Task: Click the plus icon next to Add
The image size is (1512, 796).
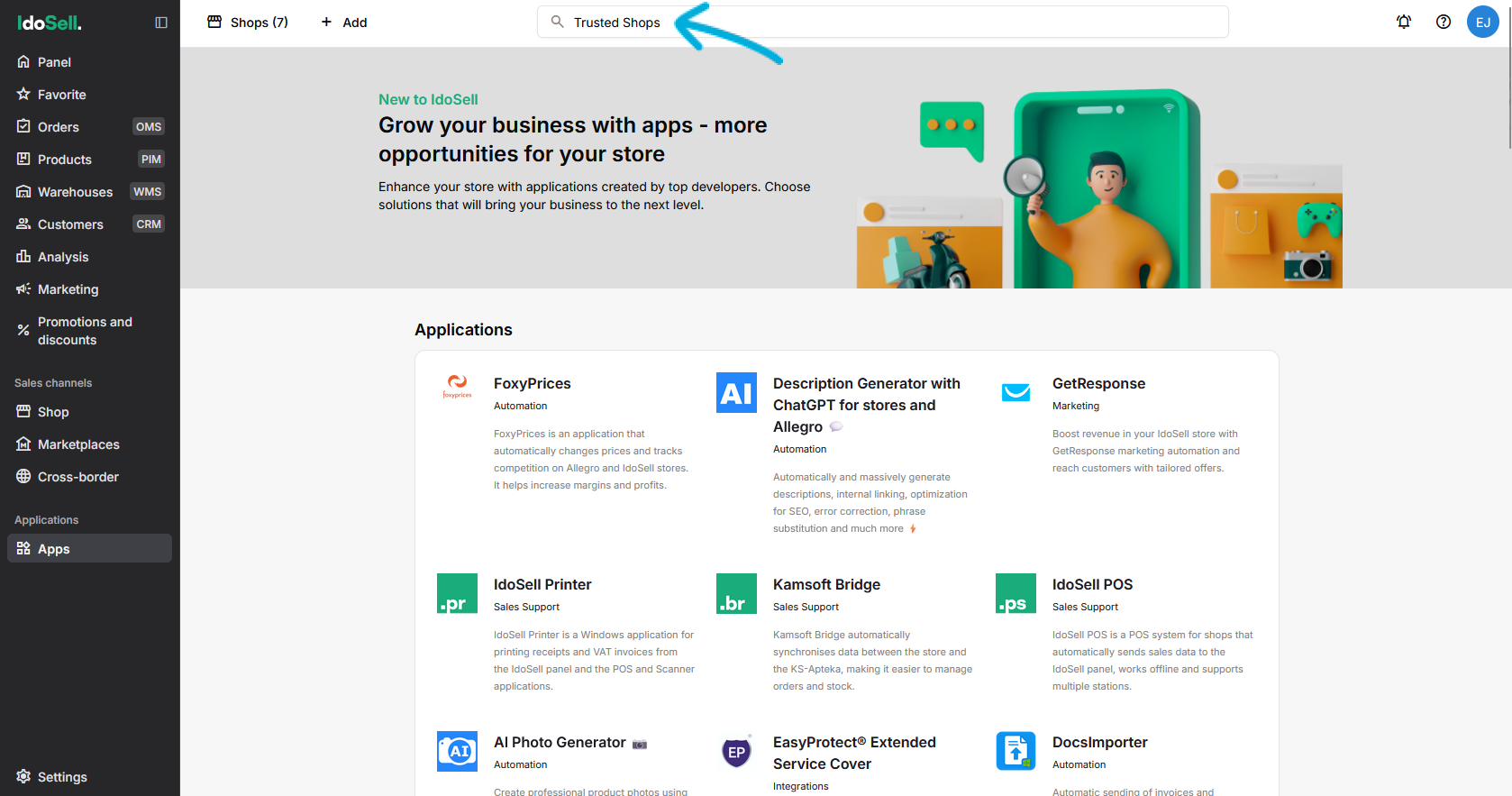Action: click(326, 22)
